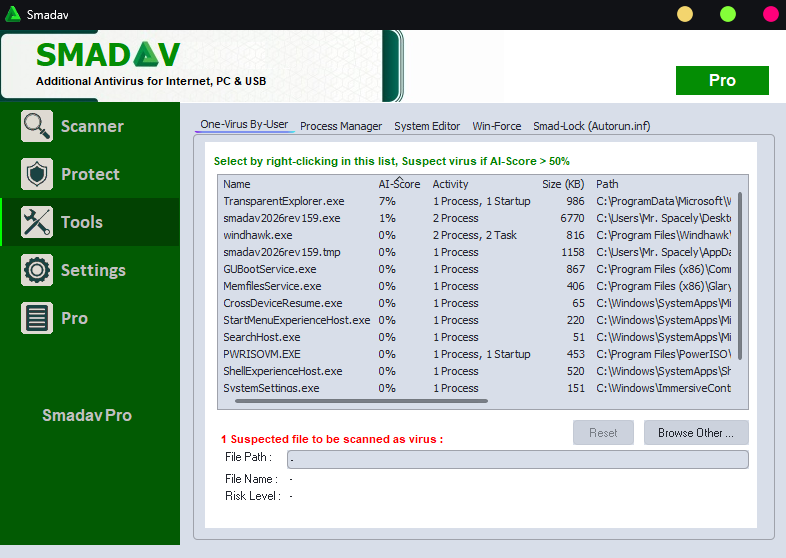This screenshot has width=786, height=558.
Task: Open the Scanner magnifier icon
Action: tap(37, 126)
